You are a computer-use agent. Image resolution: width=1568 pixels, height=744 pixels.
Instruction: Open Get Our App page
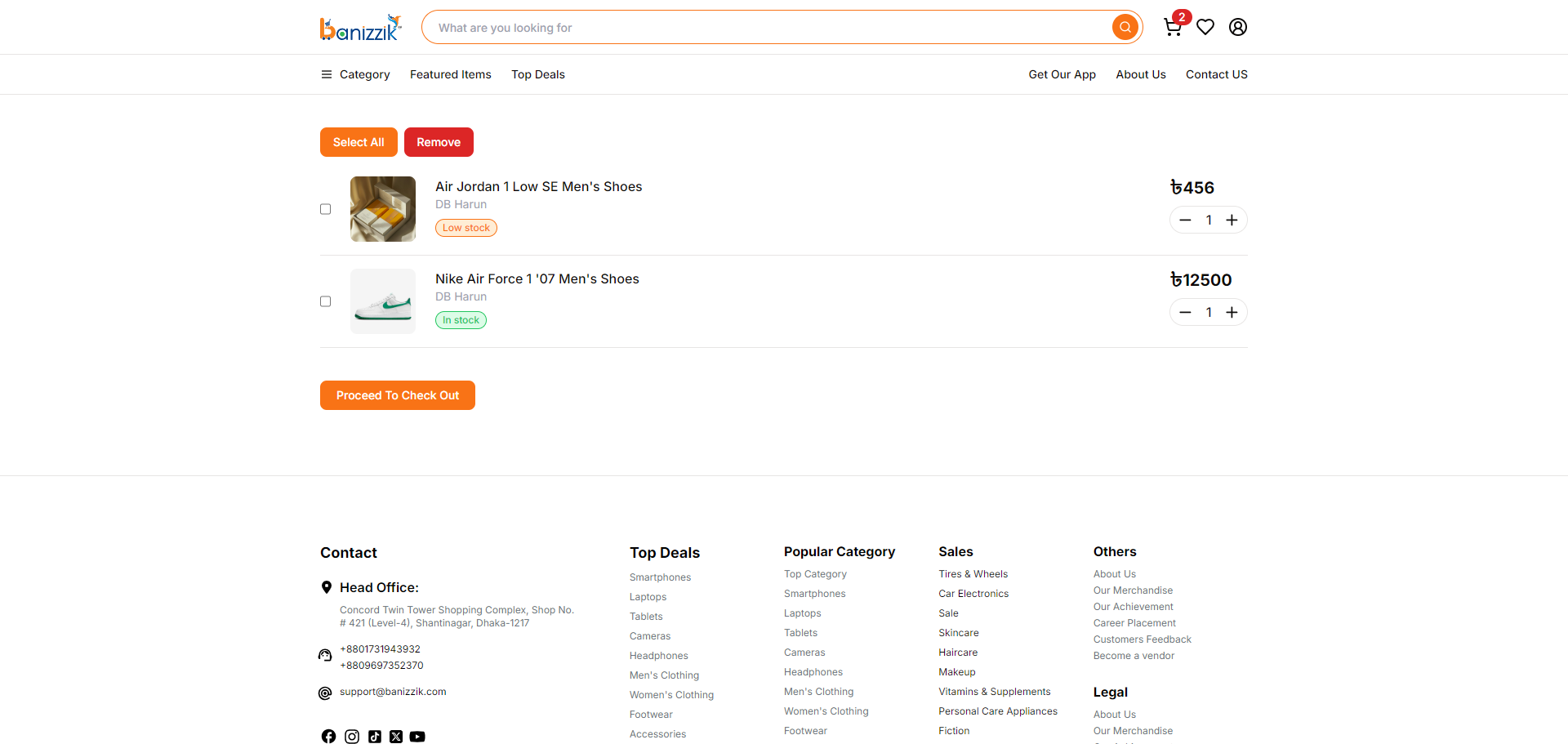(1062, 74)
